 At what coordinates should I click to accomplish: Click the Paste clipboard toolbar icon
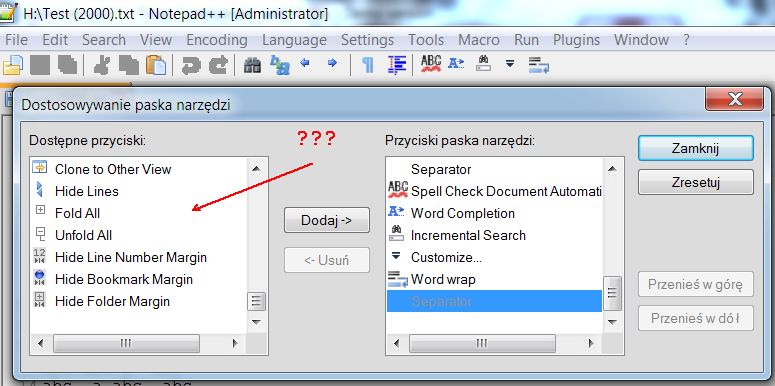tap(156, 65)
